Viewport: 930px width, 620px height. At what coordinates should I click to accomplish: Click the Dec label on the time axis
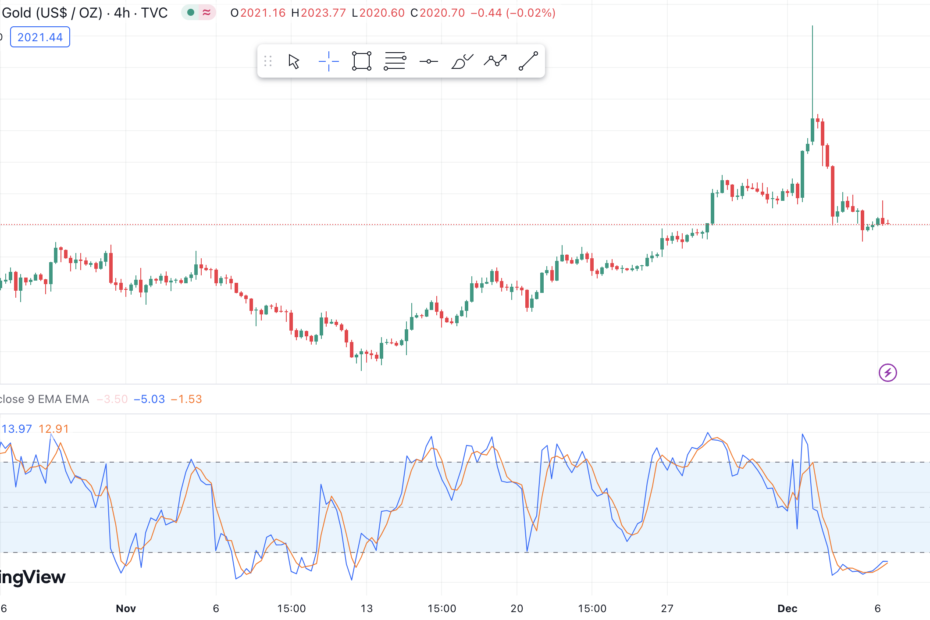[x=787, y=607]
